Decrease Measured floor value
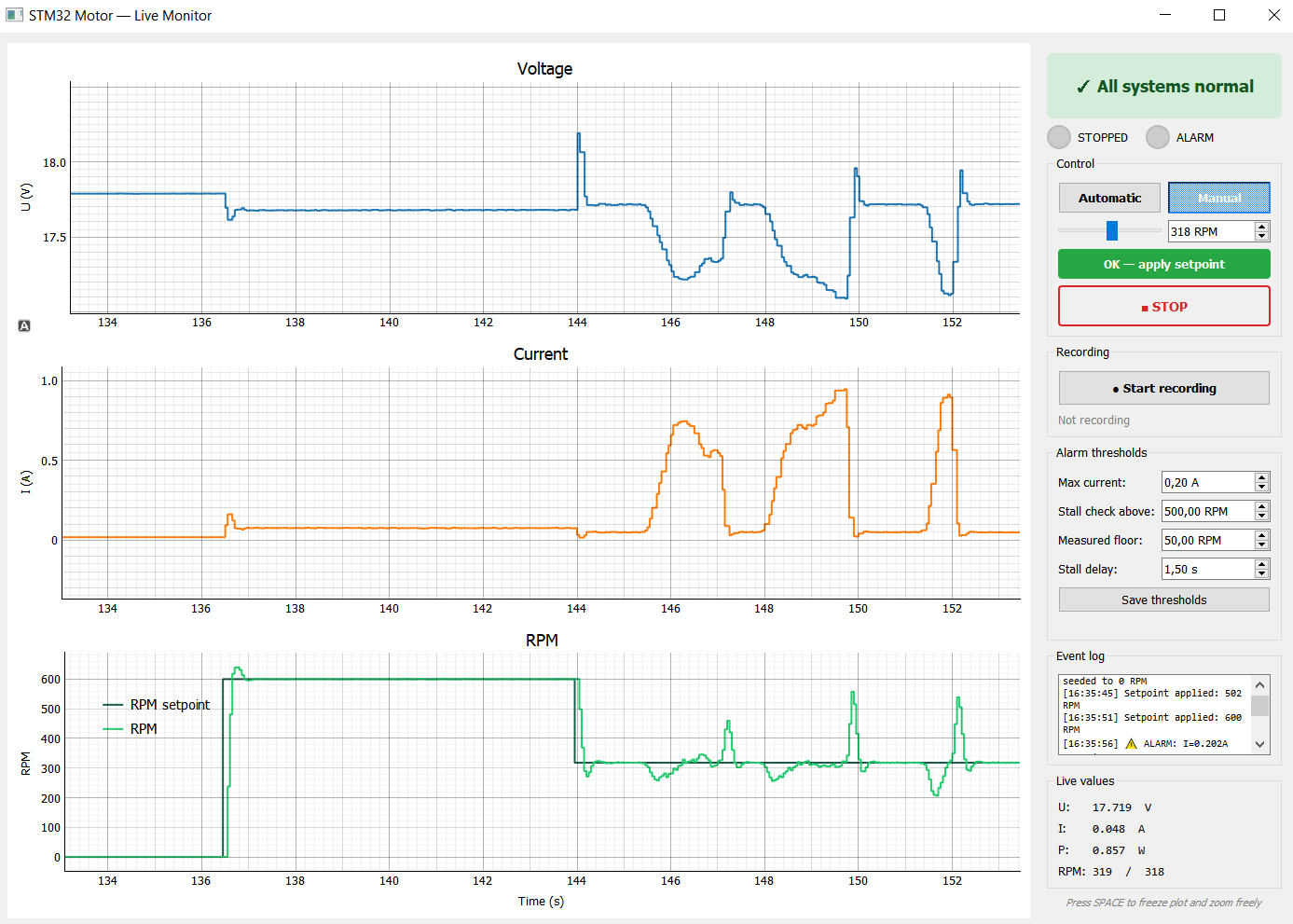The width and height of the screenshot is (1293, 924). click(1262, 545)
